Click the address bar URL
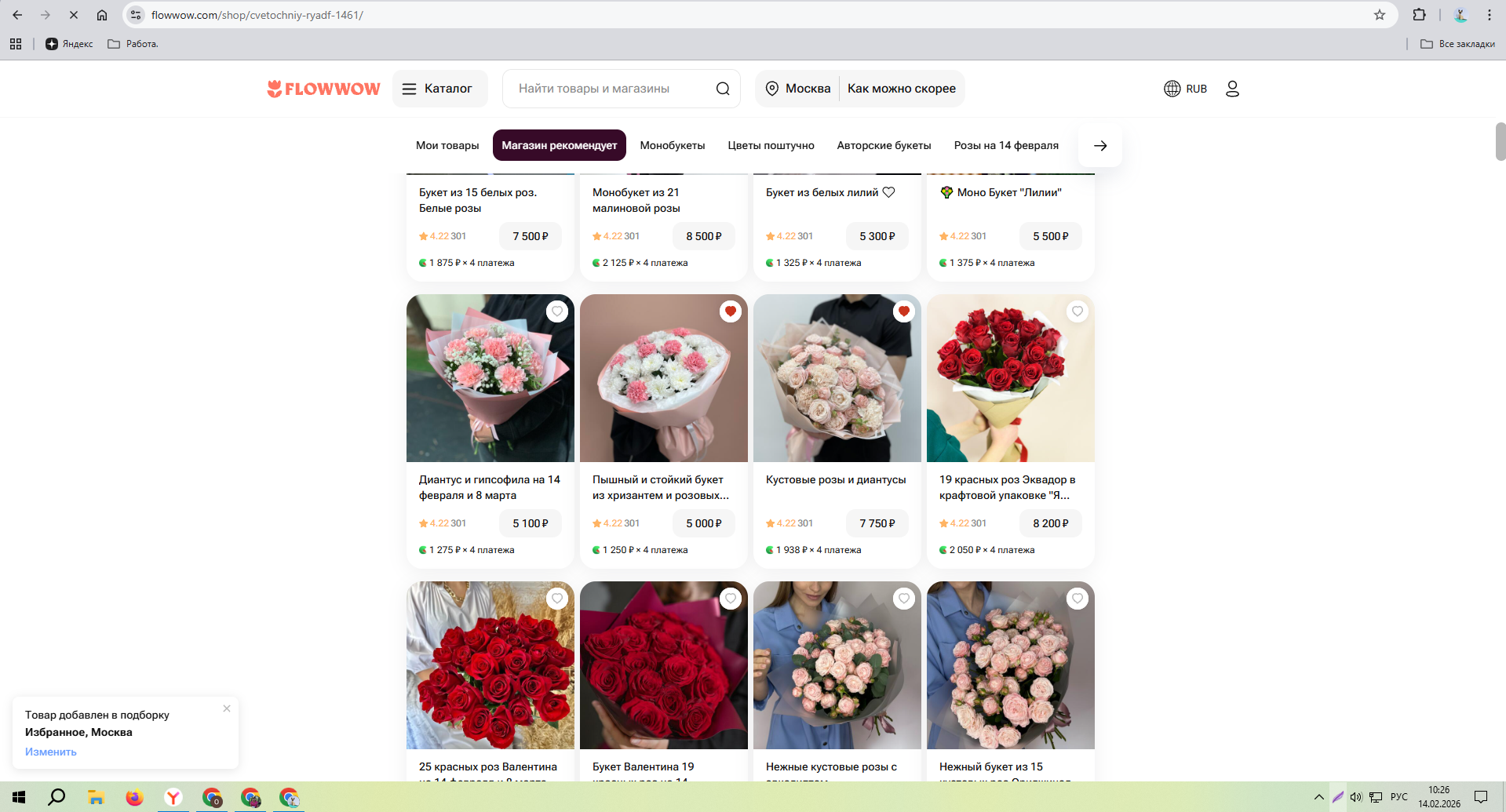1506x812 pixels. pos(257,15)
